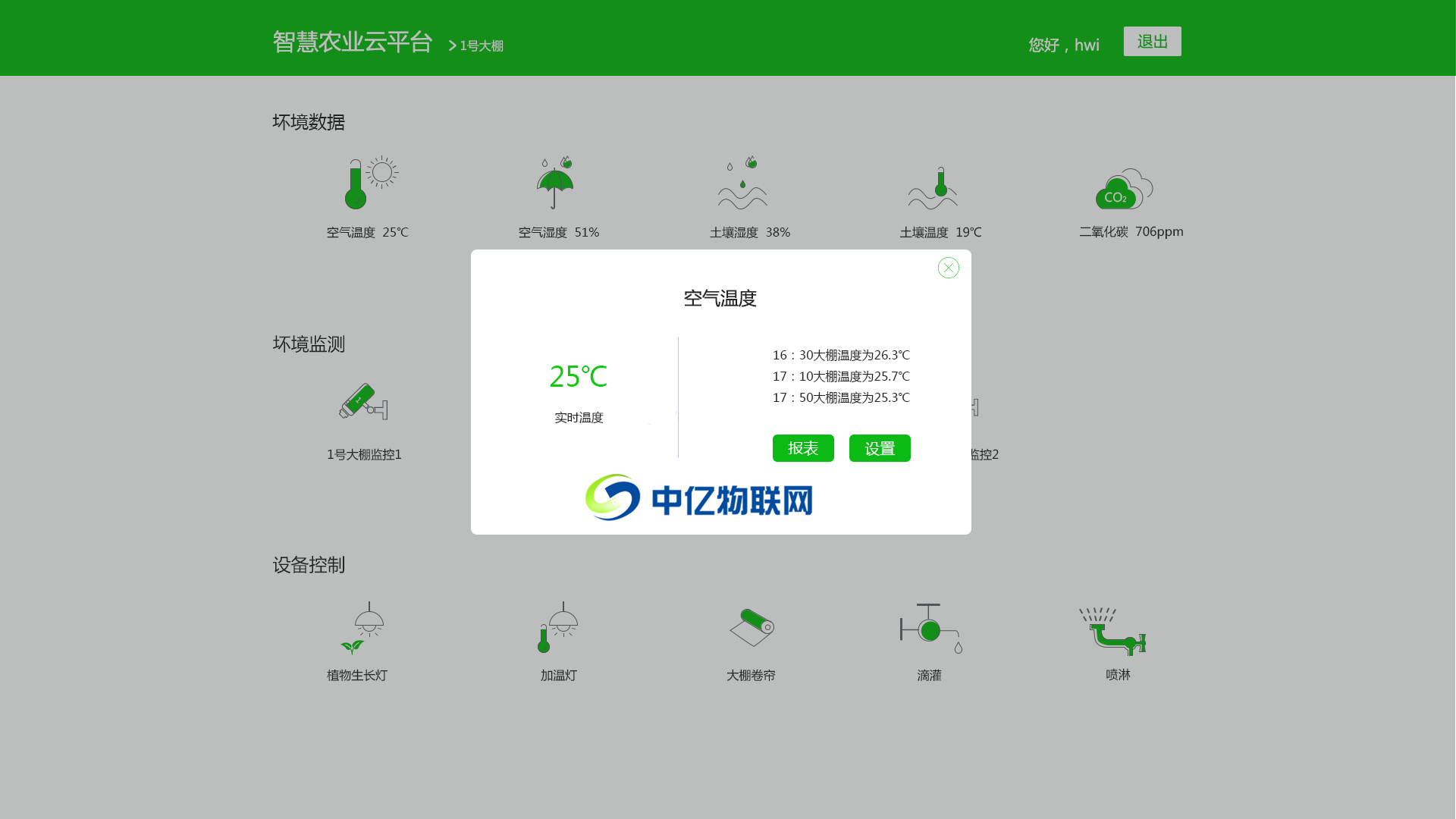
Task: Click the 退出 logout button
Action: (1152, 41)
